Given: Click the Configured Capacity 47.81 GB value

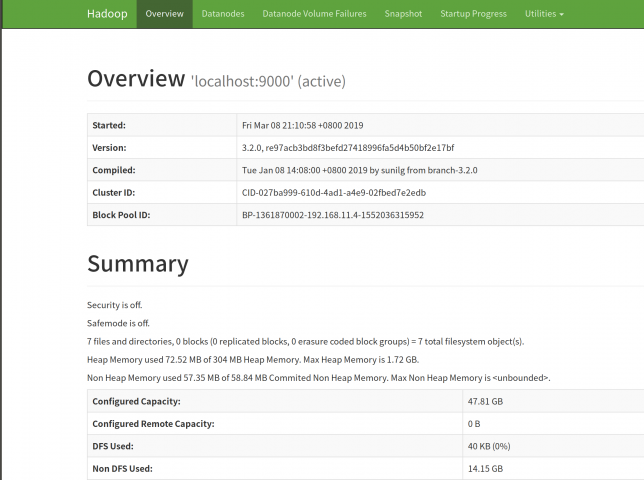Looking at the screenshot, I should [485, 401].
